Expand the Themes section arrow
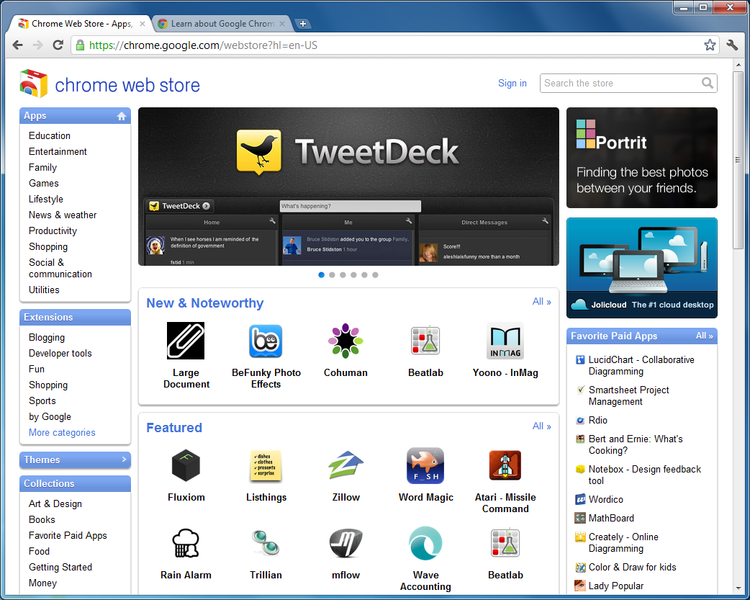750x600 pixels. point(124,459)
